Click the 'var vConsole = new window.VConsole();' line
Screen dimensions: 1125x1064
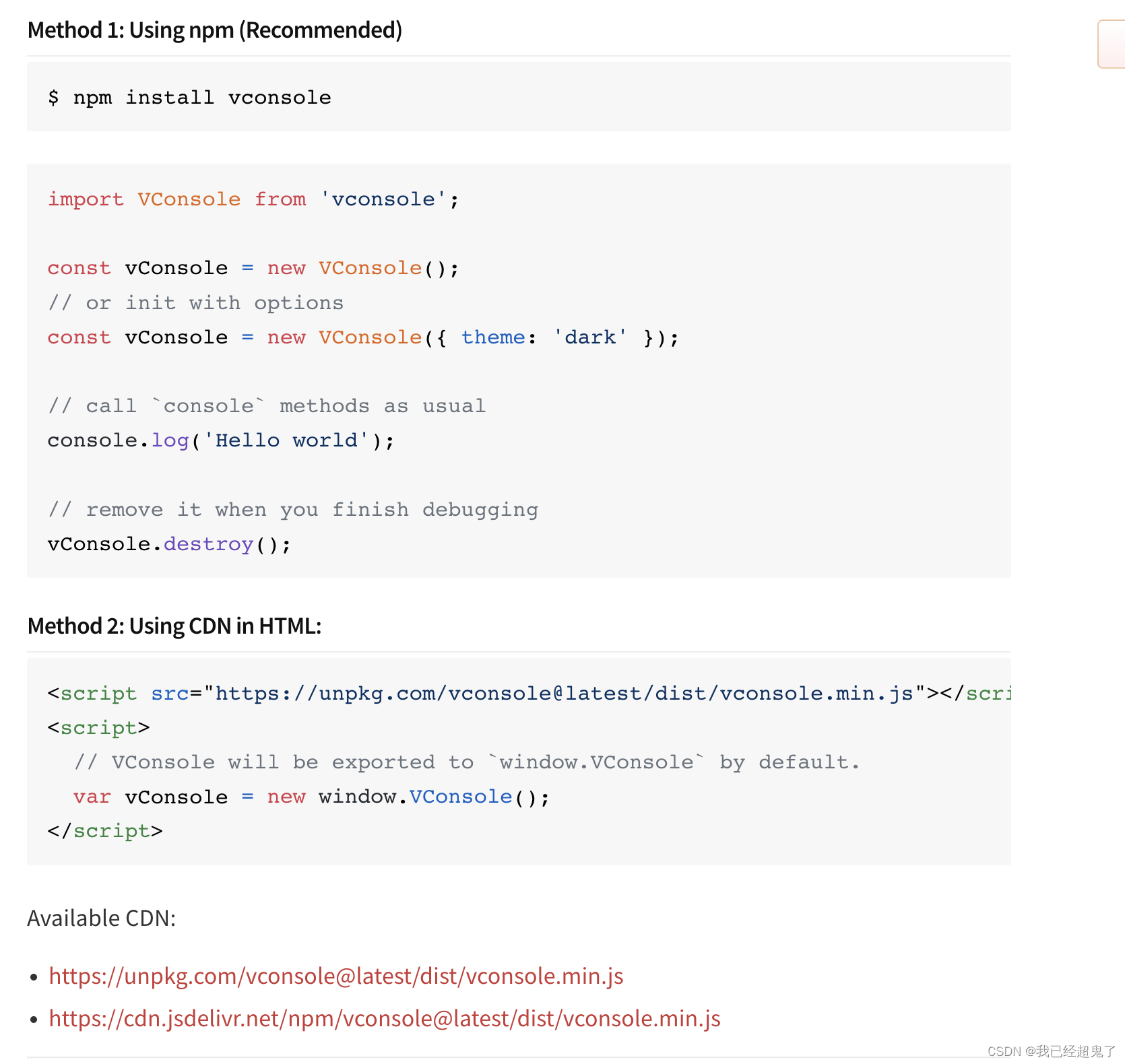point(312,797)
